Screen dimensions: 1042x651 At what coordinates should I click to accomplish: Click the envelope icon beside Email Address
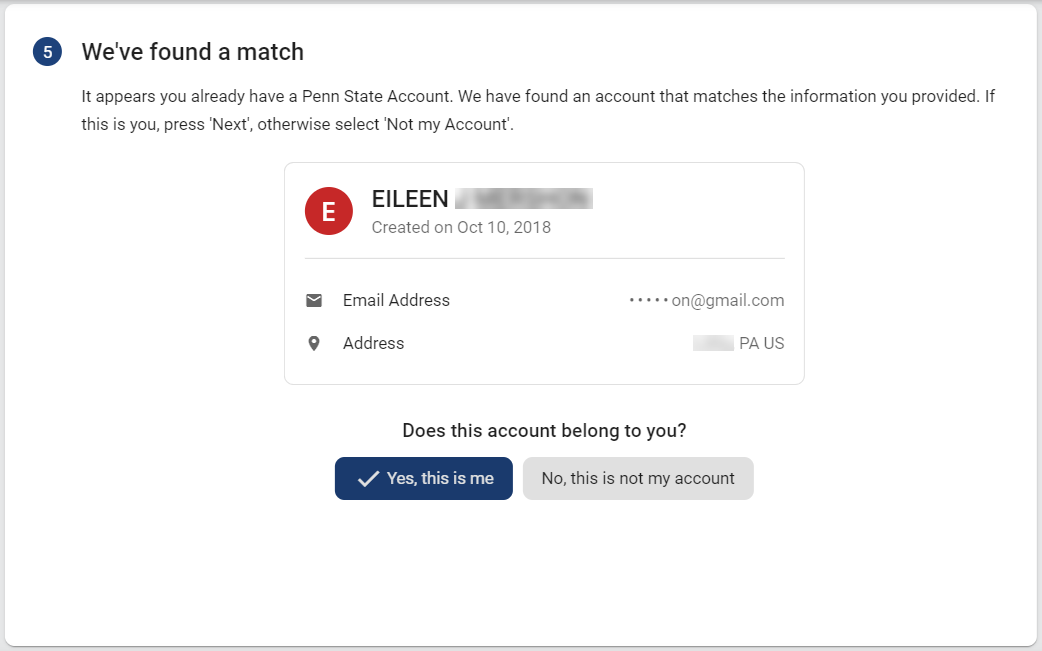coord(314,300)
